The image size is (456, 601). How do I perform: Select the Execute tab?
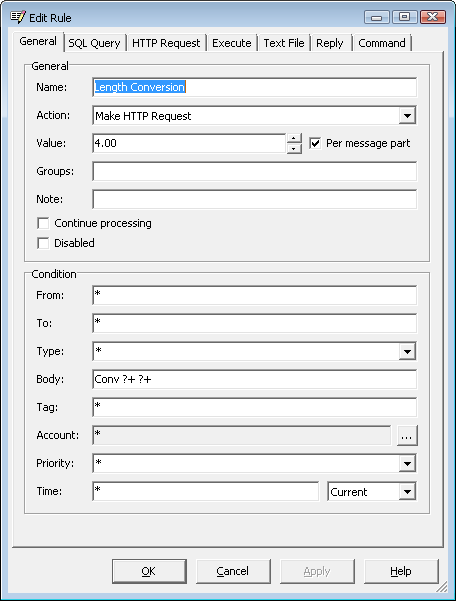tap(232, 43)
